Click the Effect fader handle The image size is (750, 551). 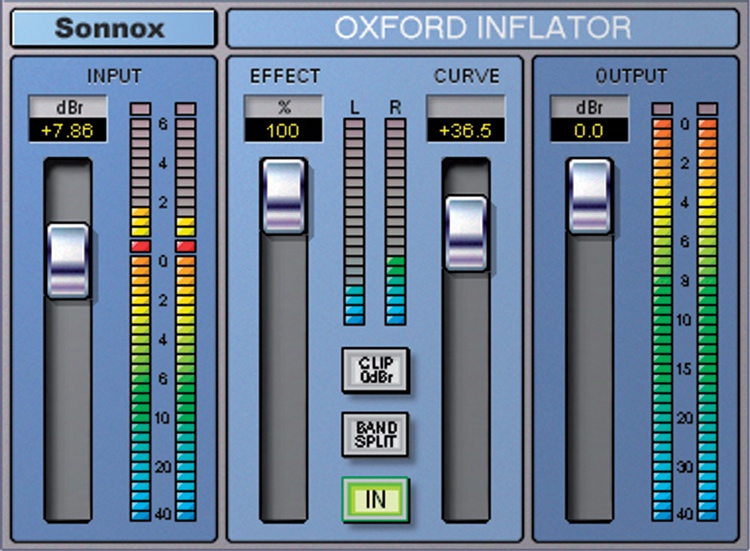click(x=284, y=196)
